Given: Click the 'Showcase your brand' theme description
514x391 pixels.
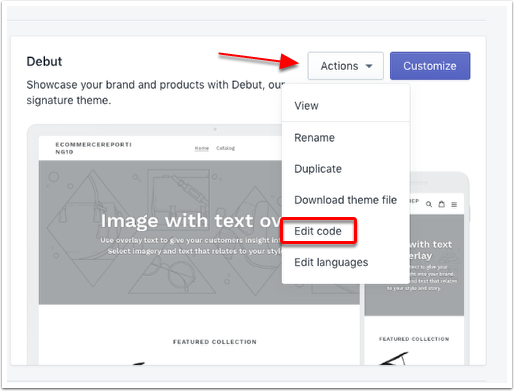Looking at the screenshot, I should click(x=155, y=92).
